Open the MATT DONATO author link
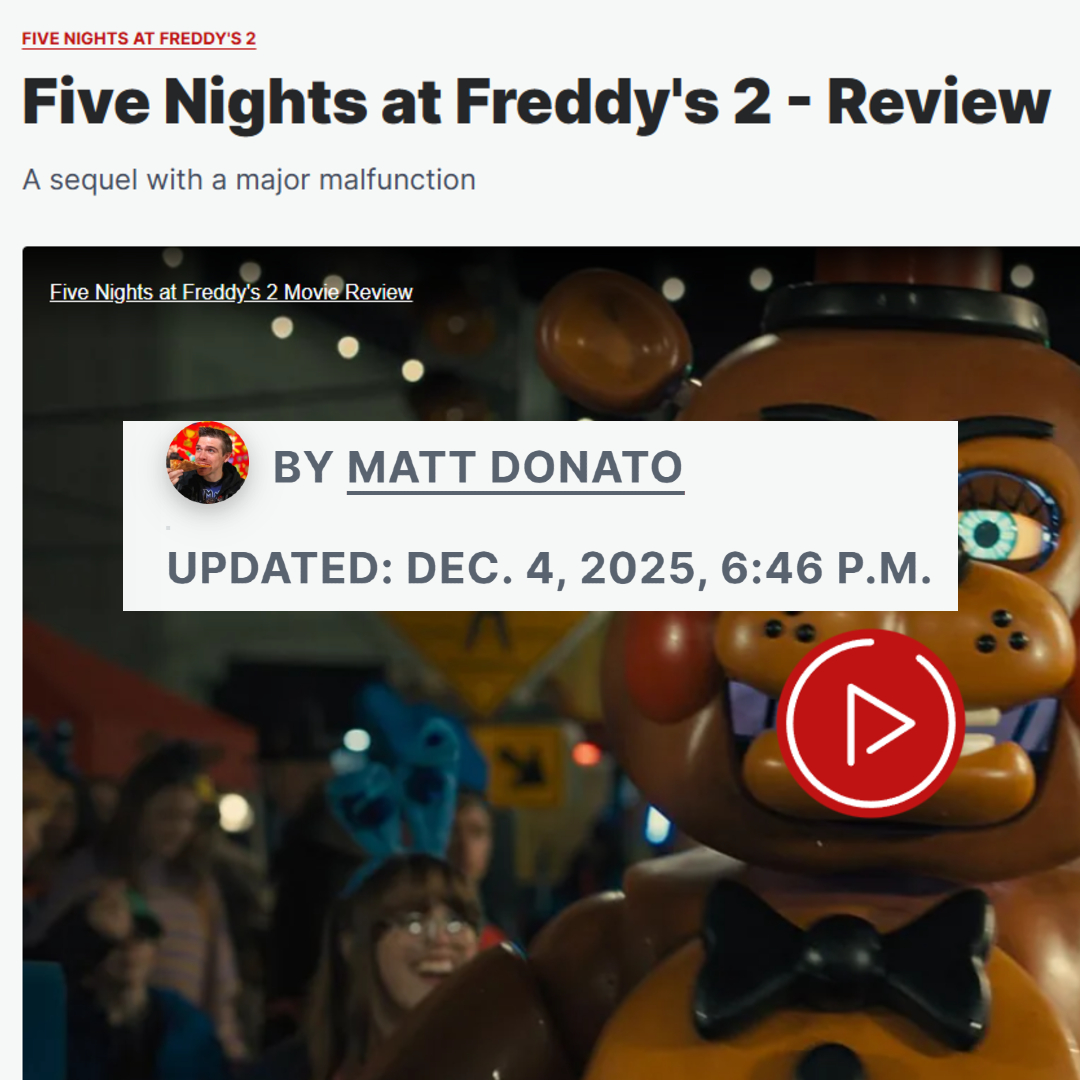The height and width of the screenshot is (1080, 1080). (515, 468)
